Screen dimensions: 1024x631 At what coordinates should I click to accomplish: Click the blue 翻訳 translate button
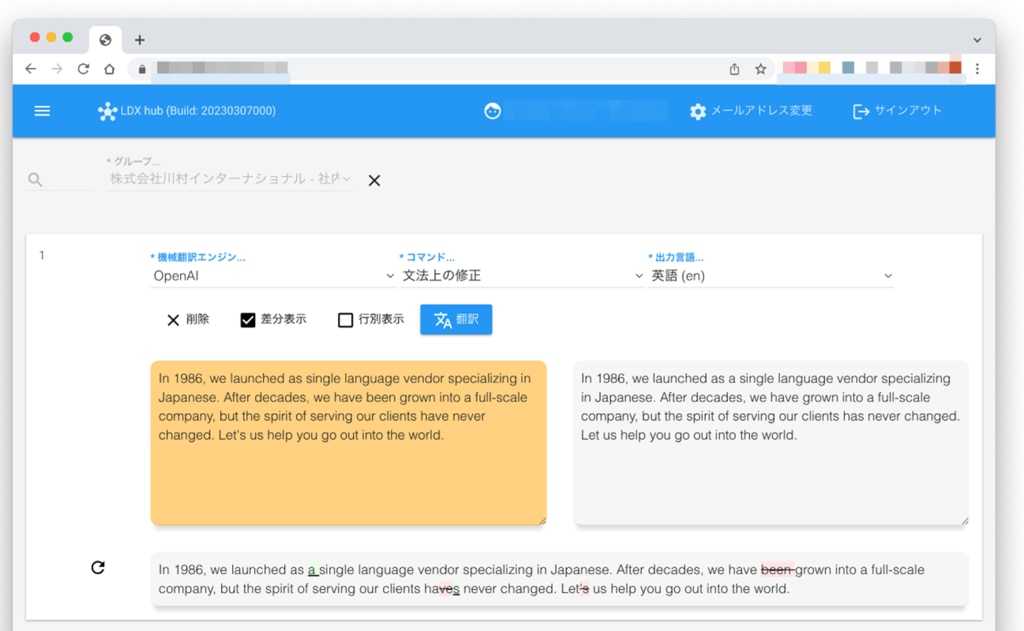(x=456, y=320)
